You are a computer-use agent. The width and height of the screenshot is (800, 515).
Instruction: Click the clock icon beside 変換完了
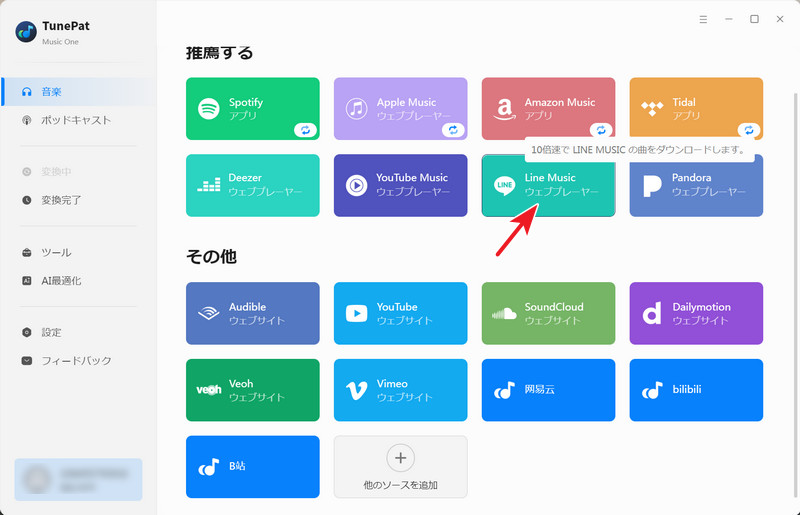[27, 200]
